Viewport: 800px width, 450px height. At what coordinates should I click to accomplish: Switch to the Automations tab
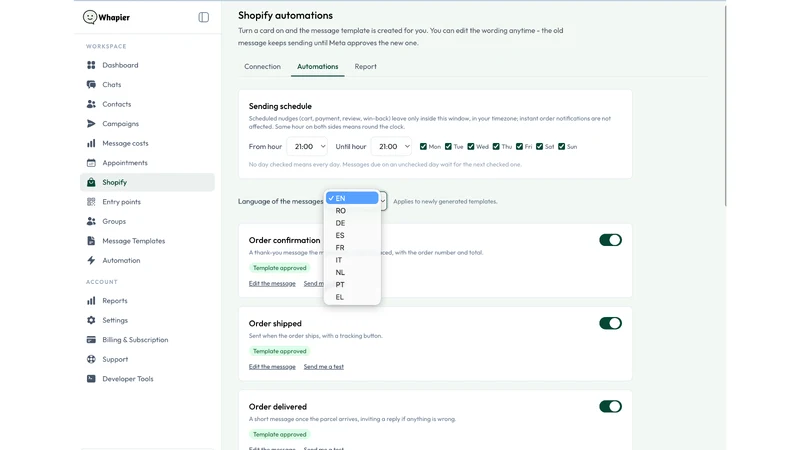click(317, 66)
